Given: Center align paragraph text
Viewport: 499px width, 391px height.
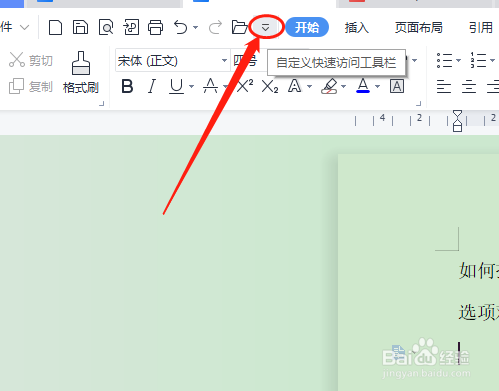Looking at the screenshot, I should coord(469,87).
